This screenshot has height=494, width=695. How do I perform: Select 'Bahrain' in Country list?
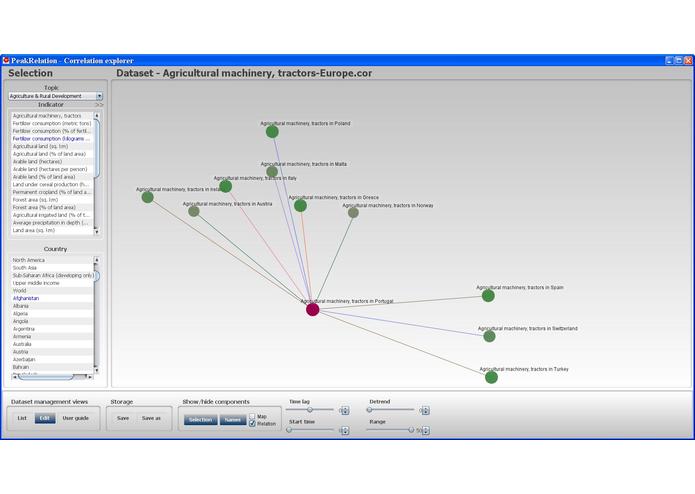point(52,367)
